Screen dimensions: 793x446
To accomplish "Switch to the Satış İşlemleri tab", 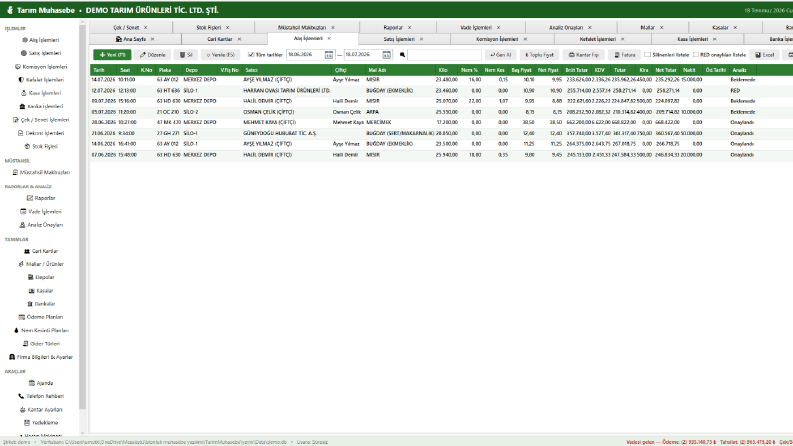I will point(399,39).
